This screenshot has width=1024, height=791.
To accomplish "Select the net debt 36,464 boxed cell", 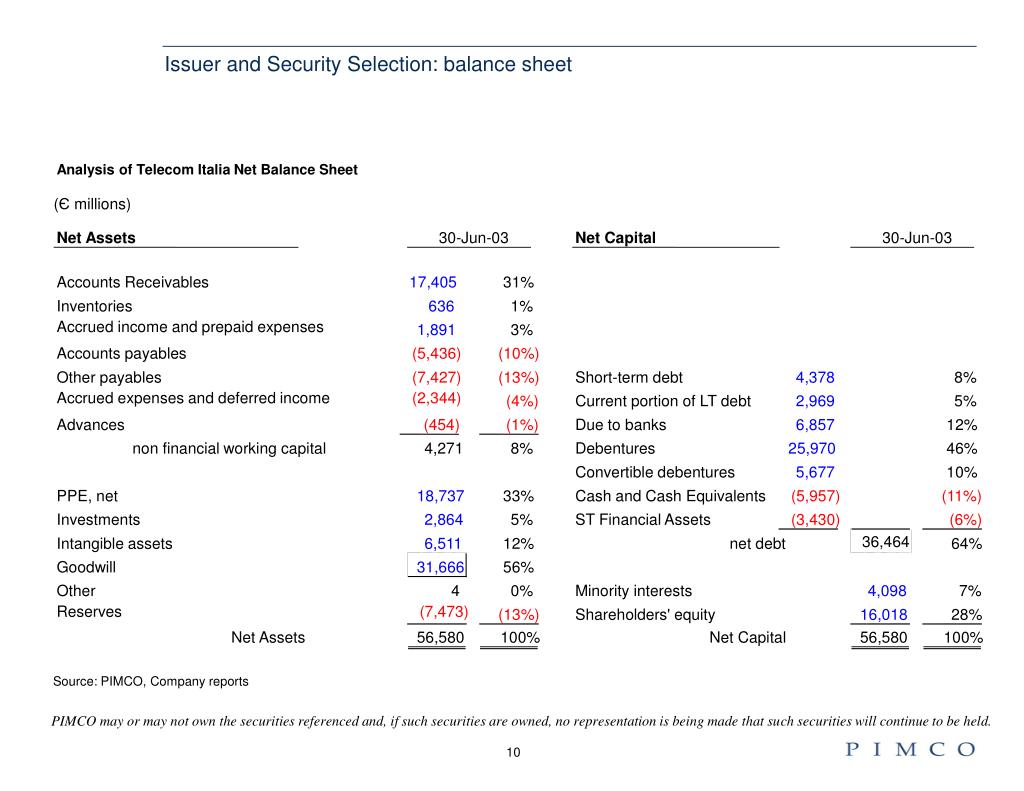I will click(880, 542).
